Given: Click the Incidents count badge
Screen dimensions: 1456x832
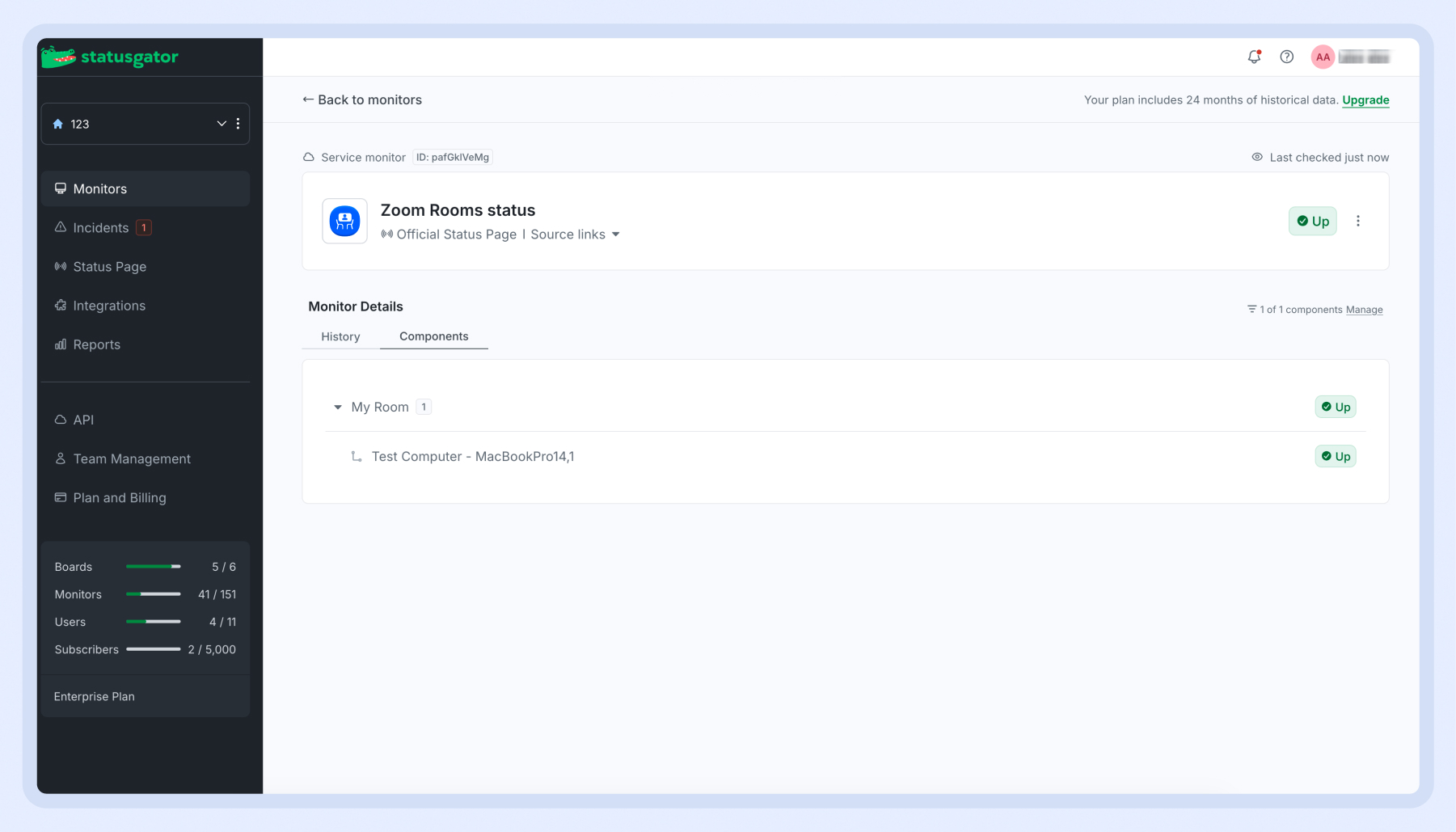Looking at the screenshot, I should (x=144, y=227).
